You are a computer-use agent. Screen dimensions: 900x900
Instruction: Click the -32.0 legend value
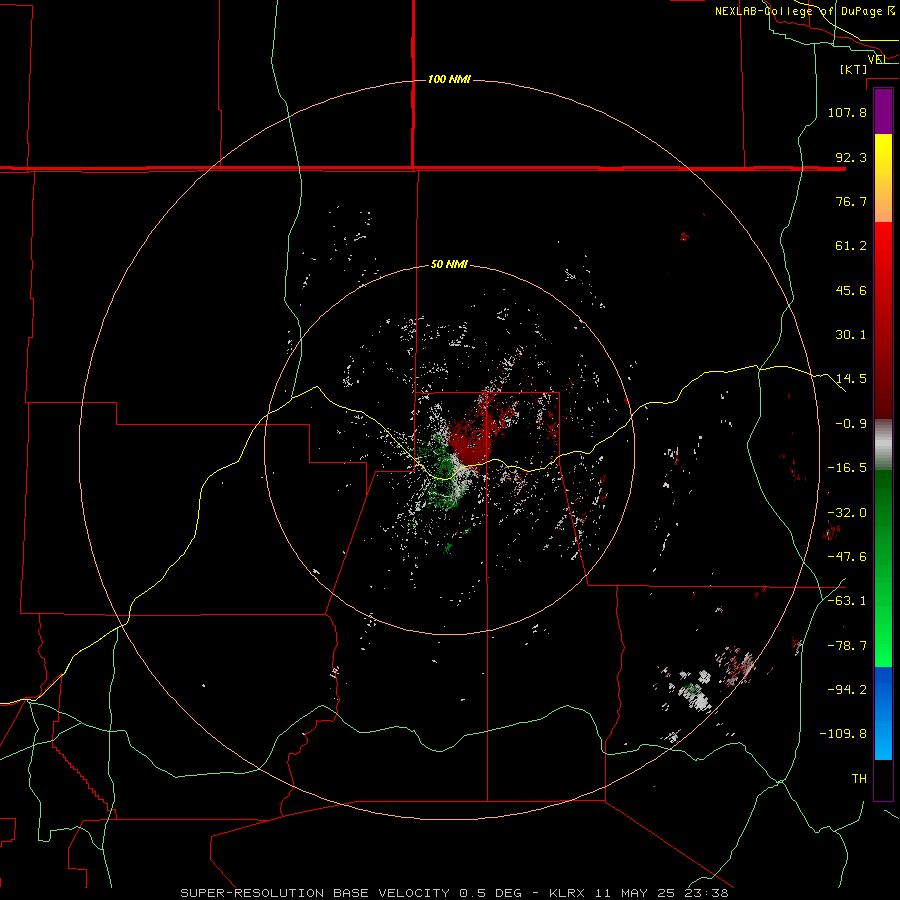[847, 513]
